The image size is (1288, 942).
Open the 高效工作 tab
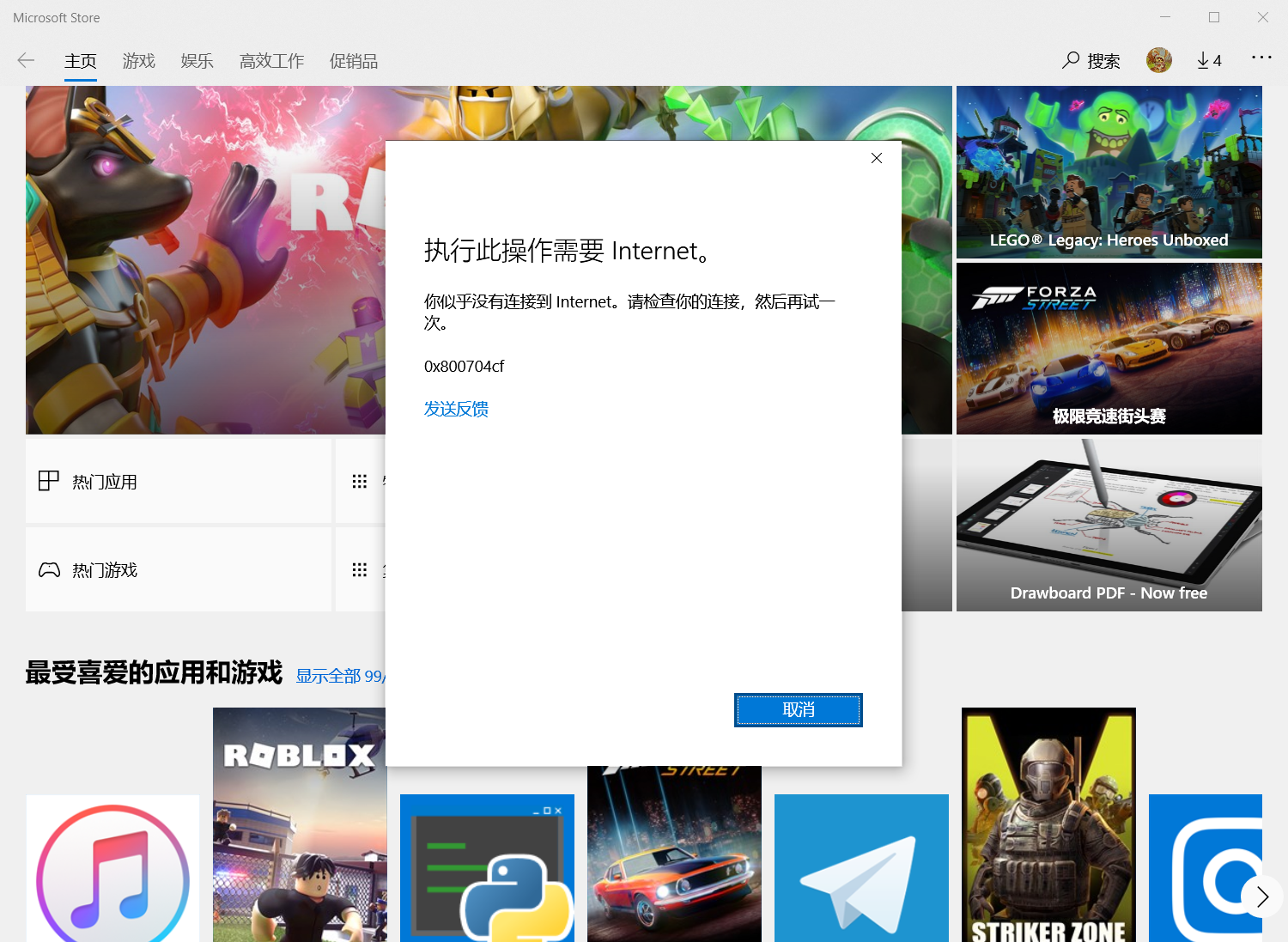[x=272, y=61]
